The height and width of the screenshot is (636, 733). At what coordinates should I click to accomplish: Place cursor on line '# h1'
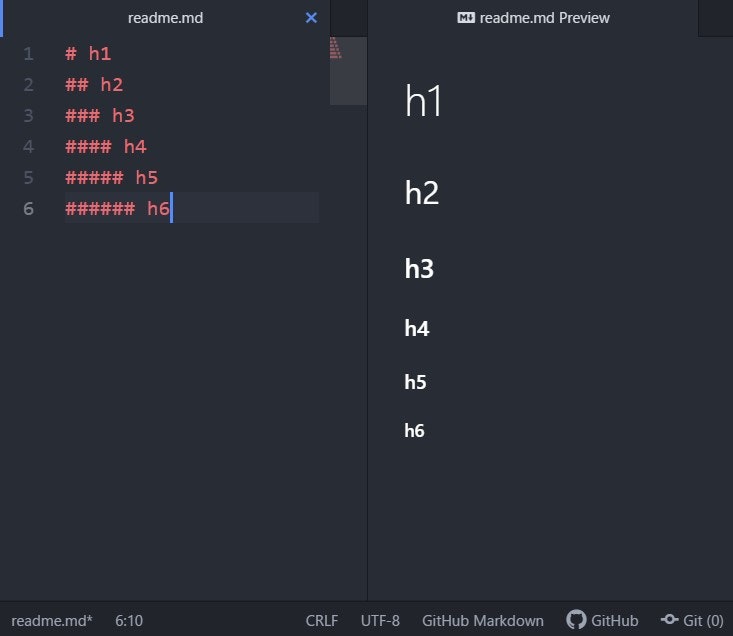coord(88,54)
